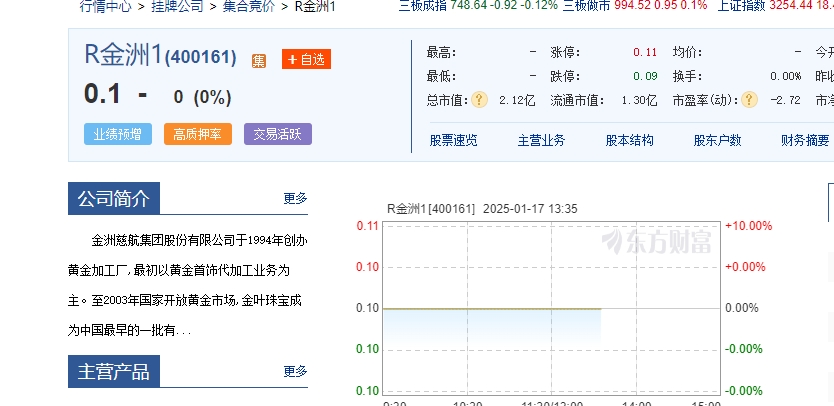834x406 pixels.
Task: Click the 上证指数 index ticker
Action: pyautogui.click(x=775, y=5)
